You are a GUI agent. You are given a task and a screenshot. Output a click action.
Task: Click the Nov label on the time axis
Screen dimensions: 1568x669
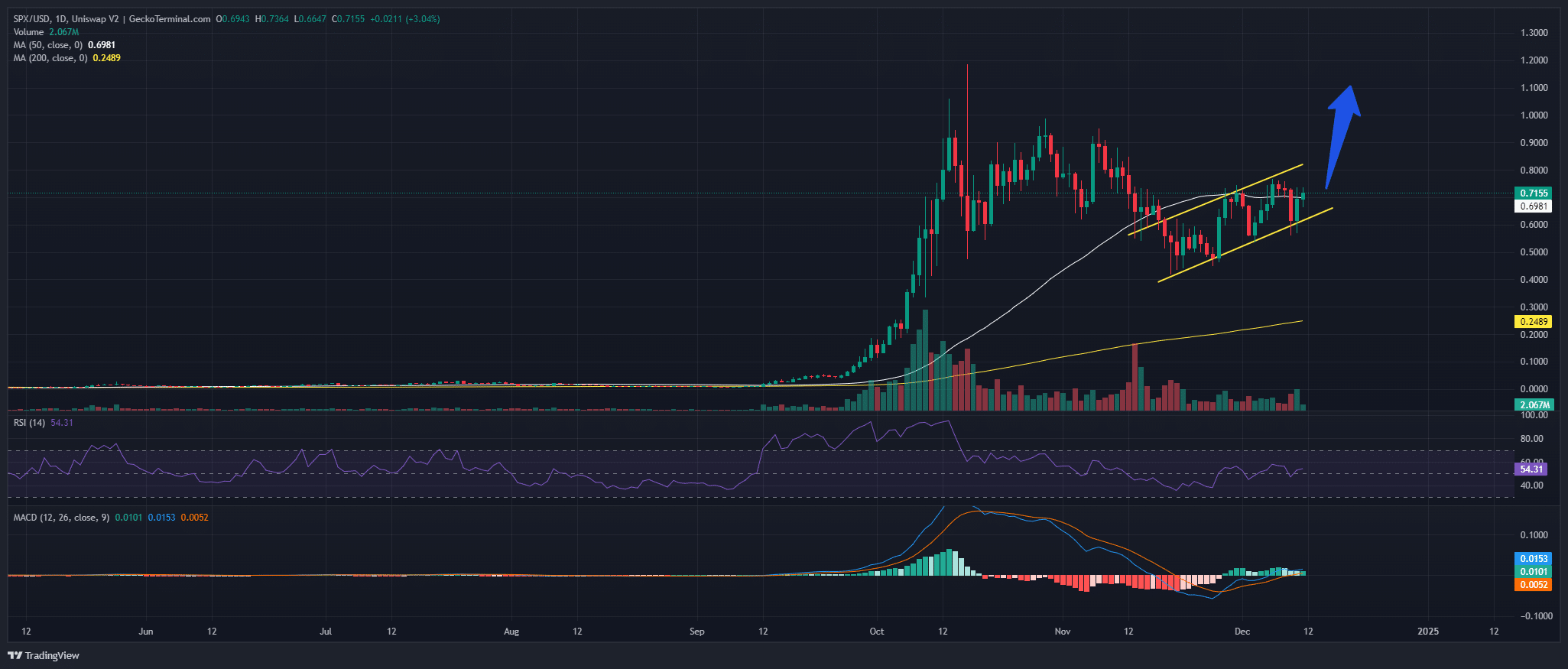pyautogui.click(x=1062, y=632)
